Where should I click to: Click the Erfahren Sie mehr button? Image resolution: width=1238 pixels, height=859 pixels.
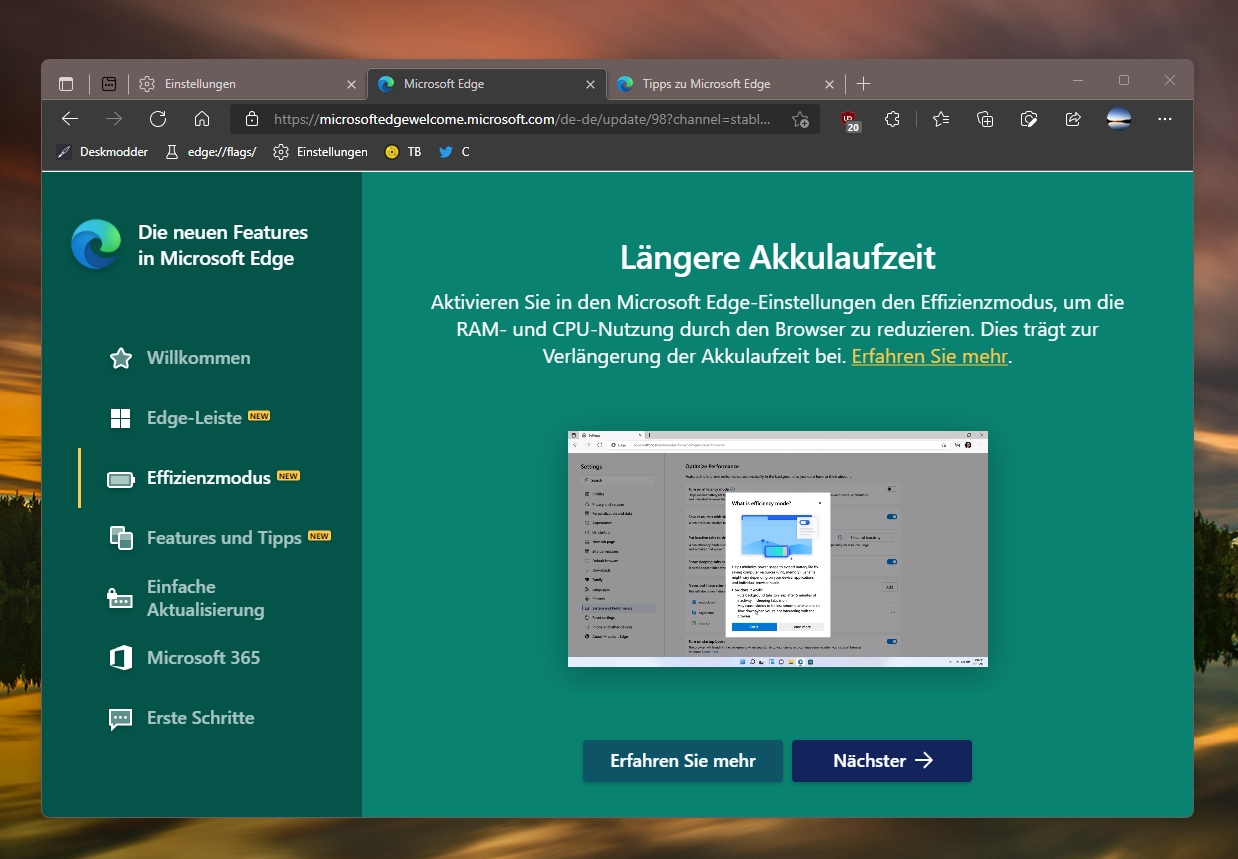pos(683,761)
